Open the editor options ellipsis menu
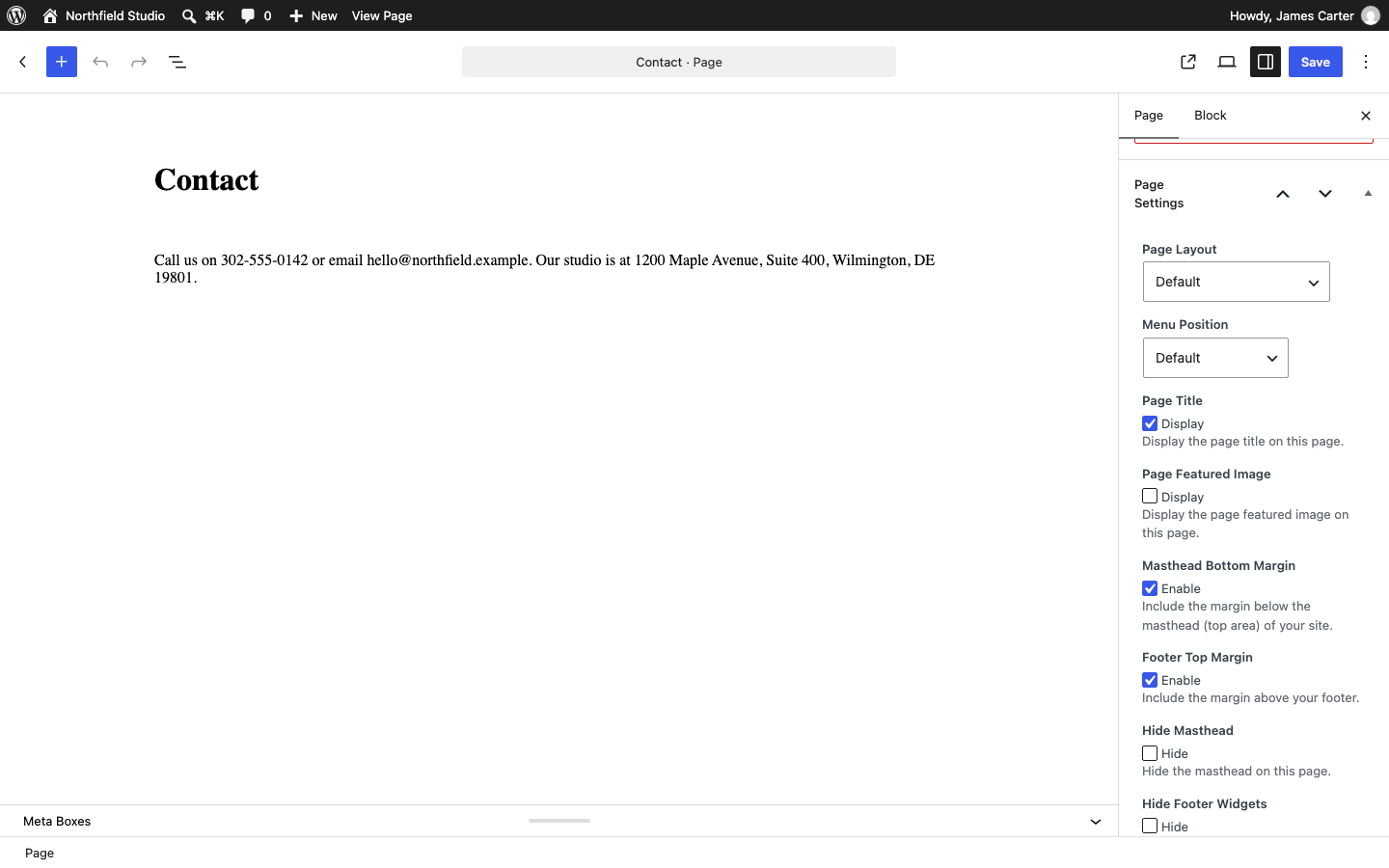Image resolution: width=1389 pixels, height=868 pixels. [1366, 62]
